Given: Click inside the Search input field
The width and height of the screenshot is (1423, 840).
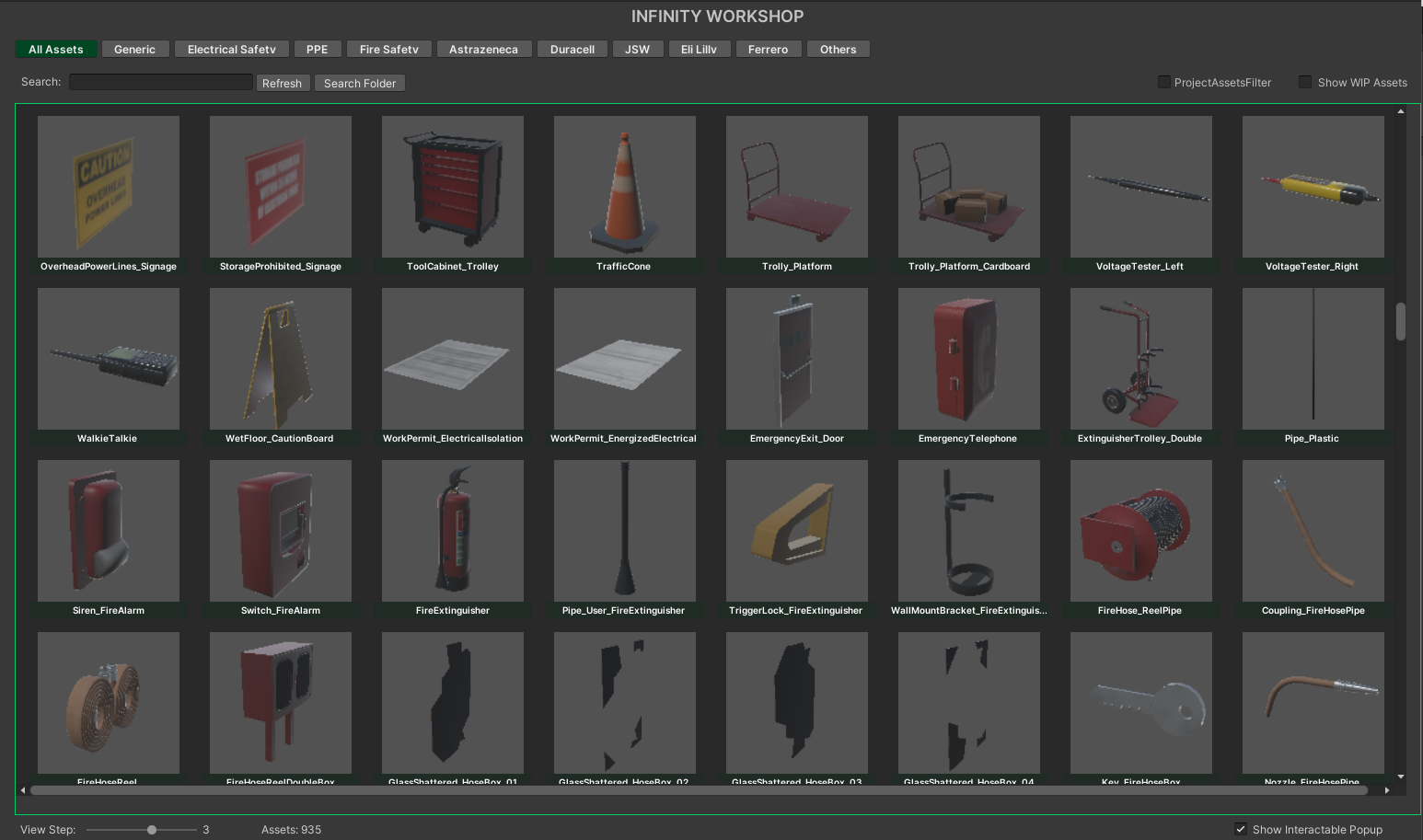Looking at the screenshot, I should (x=160, y=82).
